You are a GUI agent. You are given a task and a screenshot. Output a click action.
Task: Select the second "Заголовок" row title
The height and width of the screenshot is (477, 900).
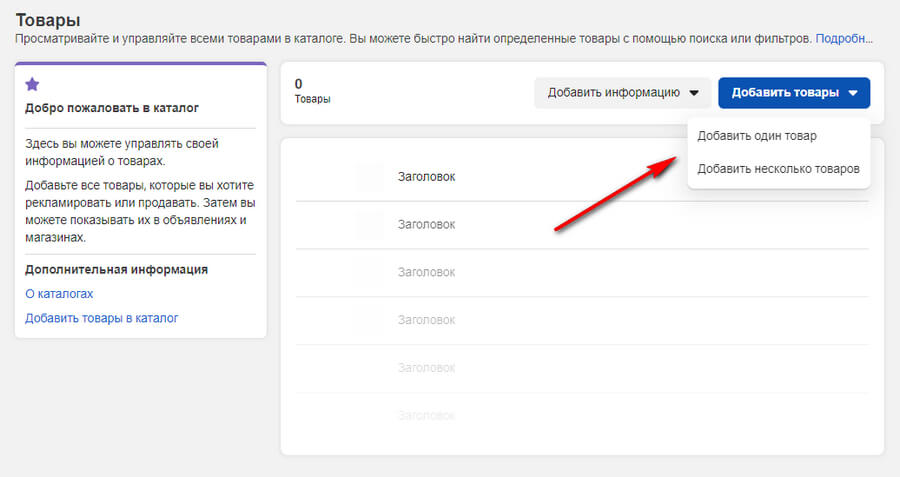pos(426,225)
